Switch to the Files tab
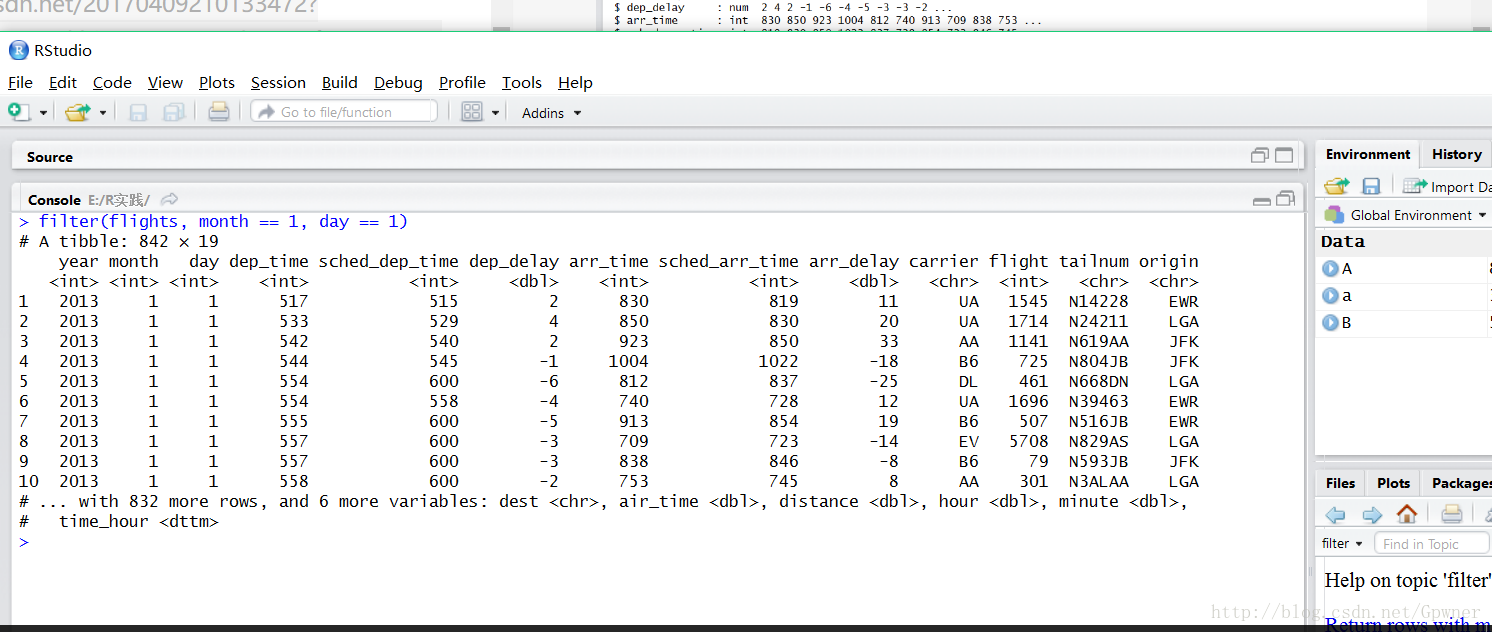The width and height of the screenshot is (1492, 632). coord(1340,483)
